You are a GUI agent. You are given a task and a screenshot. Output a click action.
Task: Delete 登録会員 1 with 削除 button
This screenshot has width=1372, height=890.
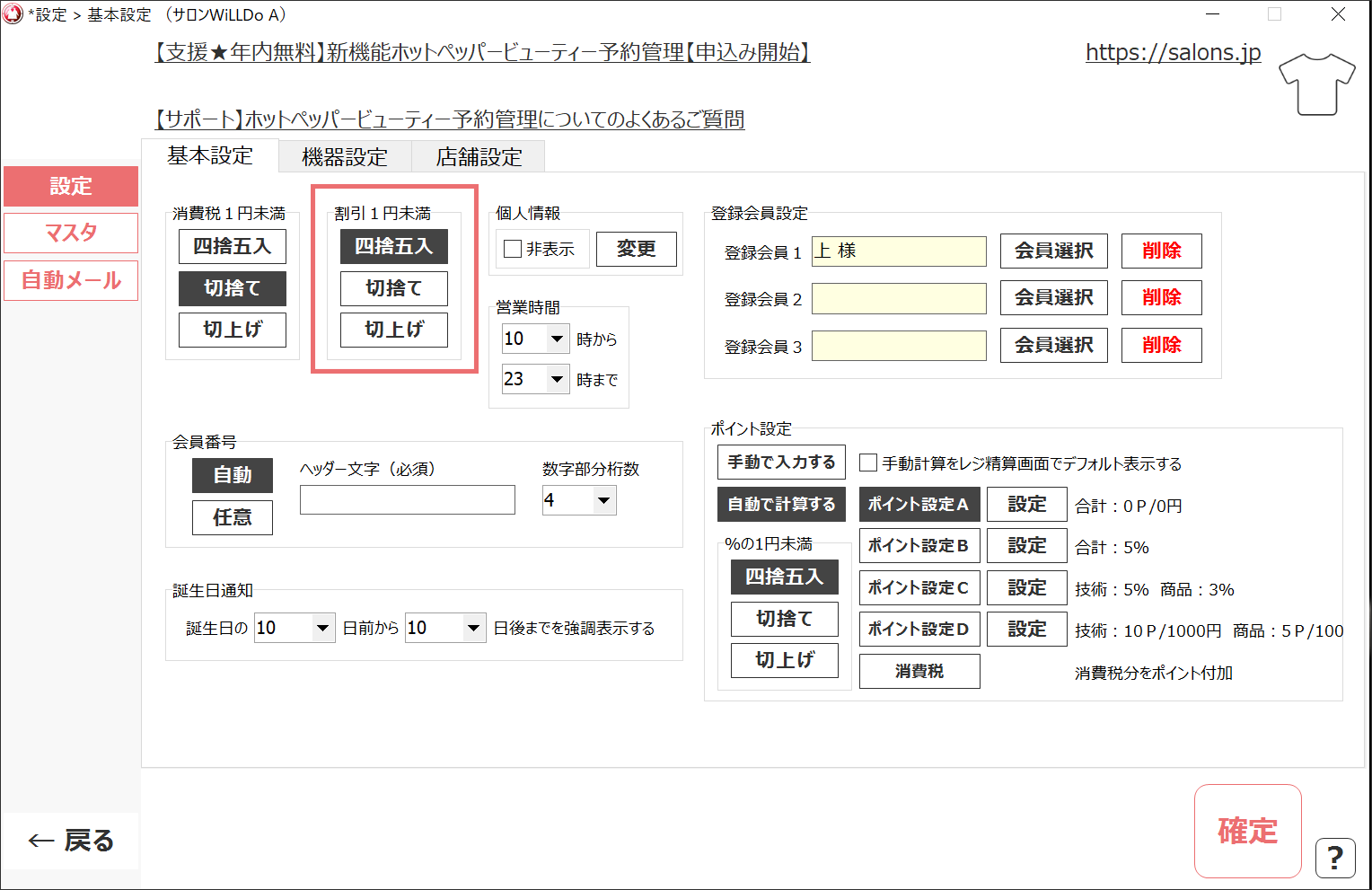click(x=1161, y=251)
